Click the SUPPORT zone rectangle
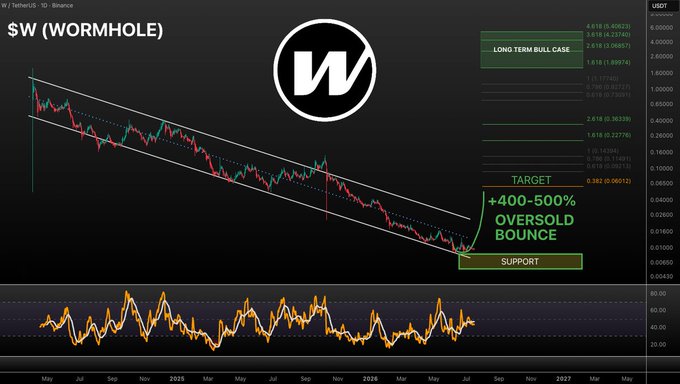680x384 pixels. pyautogui.click(x=520, y=262)
